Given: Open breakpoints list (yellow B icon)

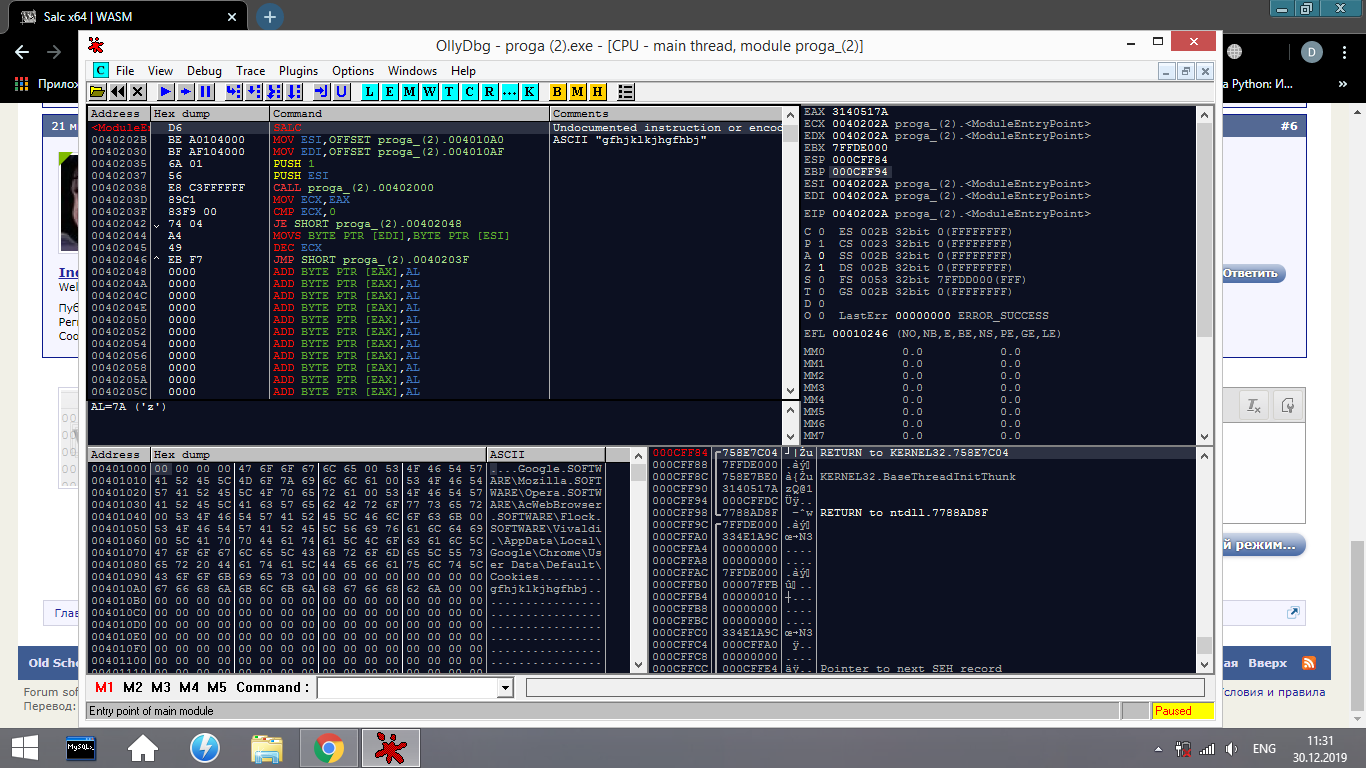Looking at the screenshot, I should click(x=558, y=92).
